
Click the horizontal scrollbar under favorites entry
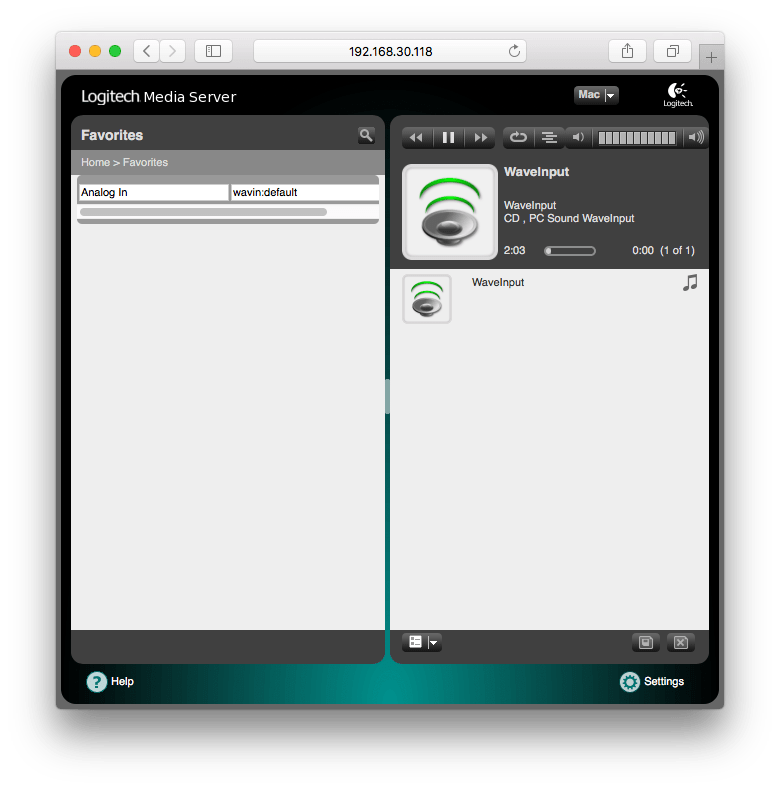[203, 212]
